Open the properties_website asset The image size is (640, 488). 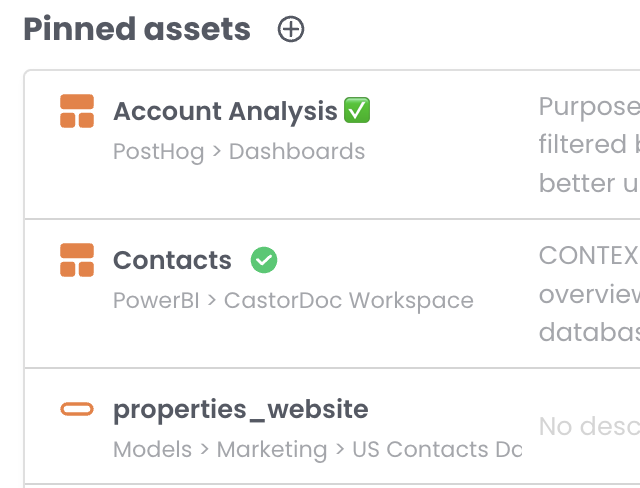coord(240,409)
